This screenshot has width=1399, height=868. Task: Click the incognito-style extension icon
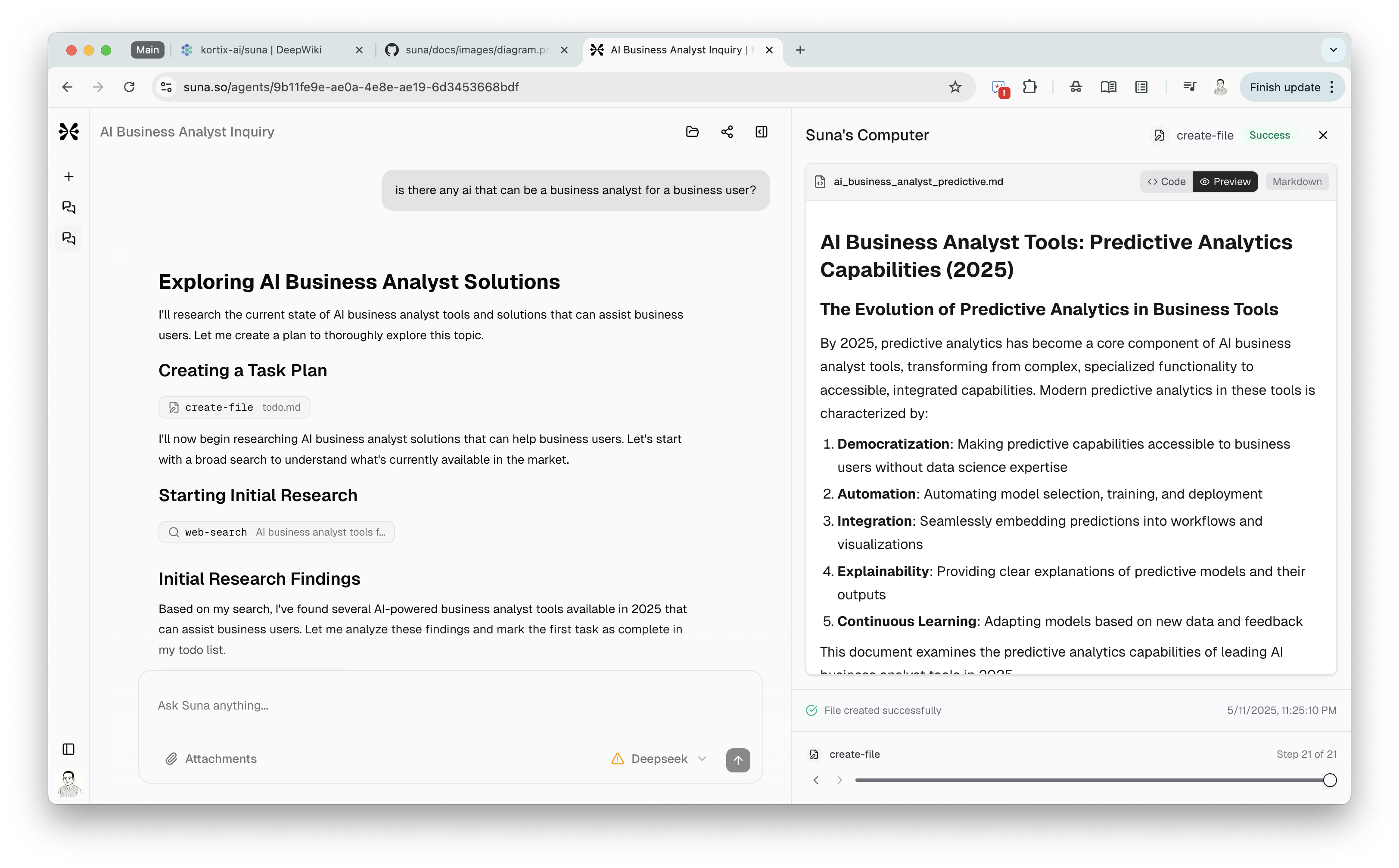pyautogui.click(x=1076, y=87)
